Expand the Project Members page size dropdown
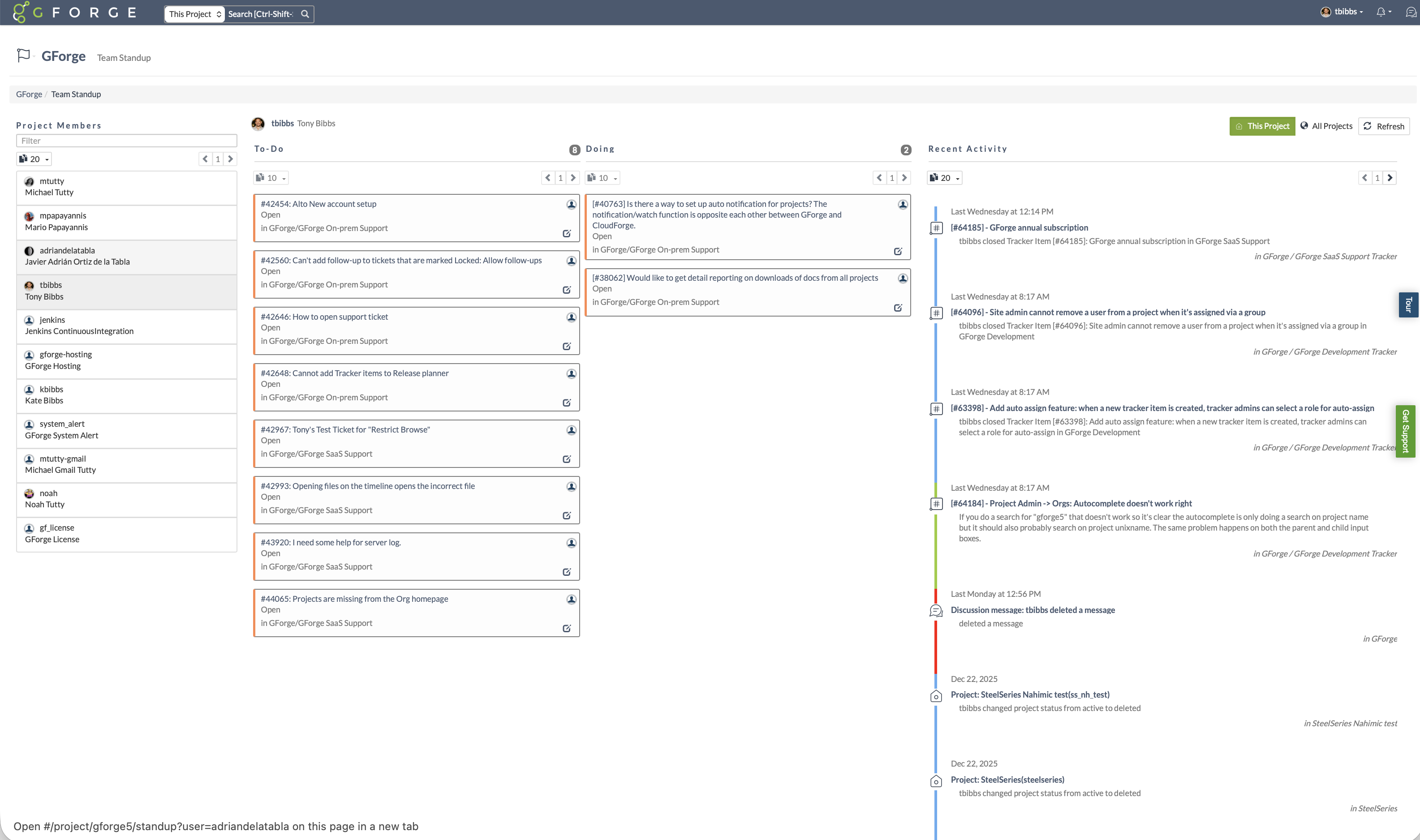 point(34,159)
